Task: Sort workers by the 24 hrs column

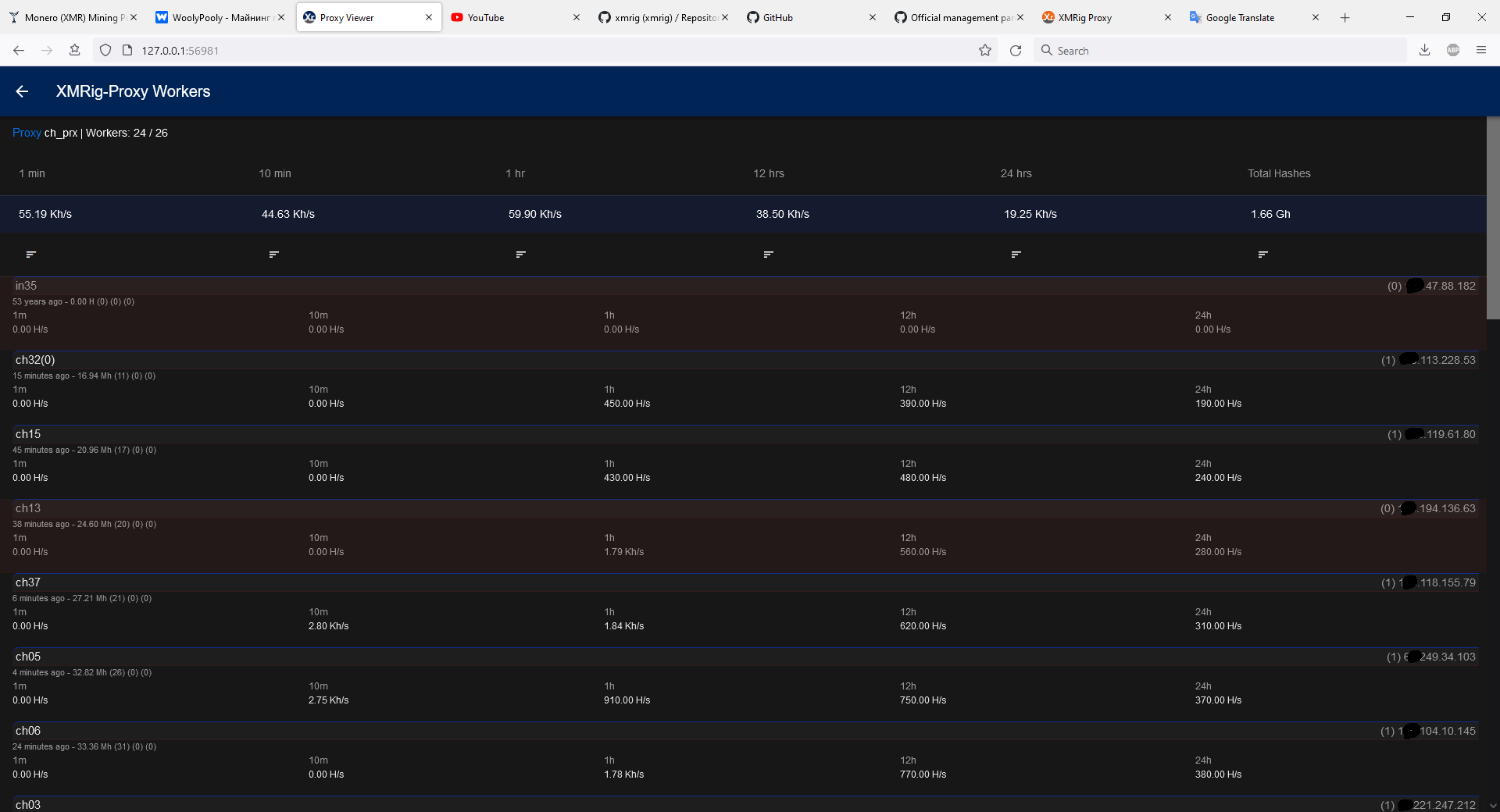Action: click(1016, 254)
